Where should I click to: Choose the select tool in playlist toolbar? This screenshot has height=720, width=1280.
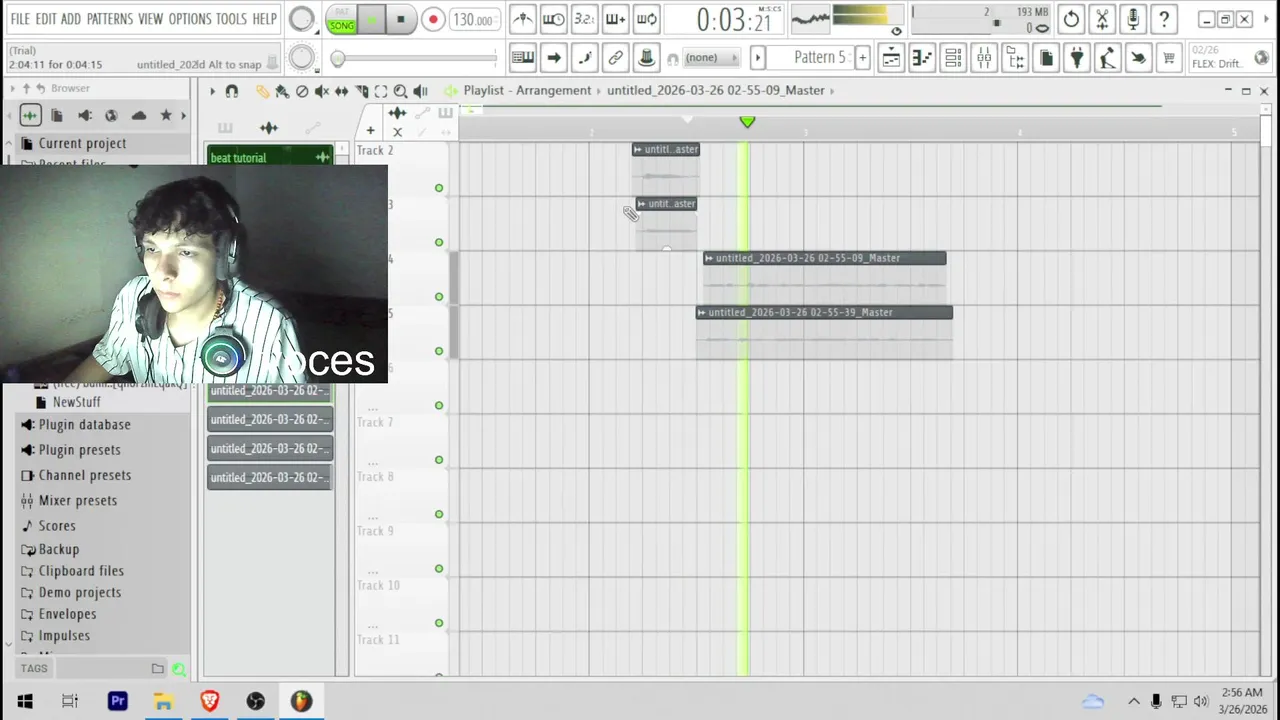coord(380,91)
